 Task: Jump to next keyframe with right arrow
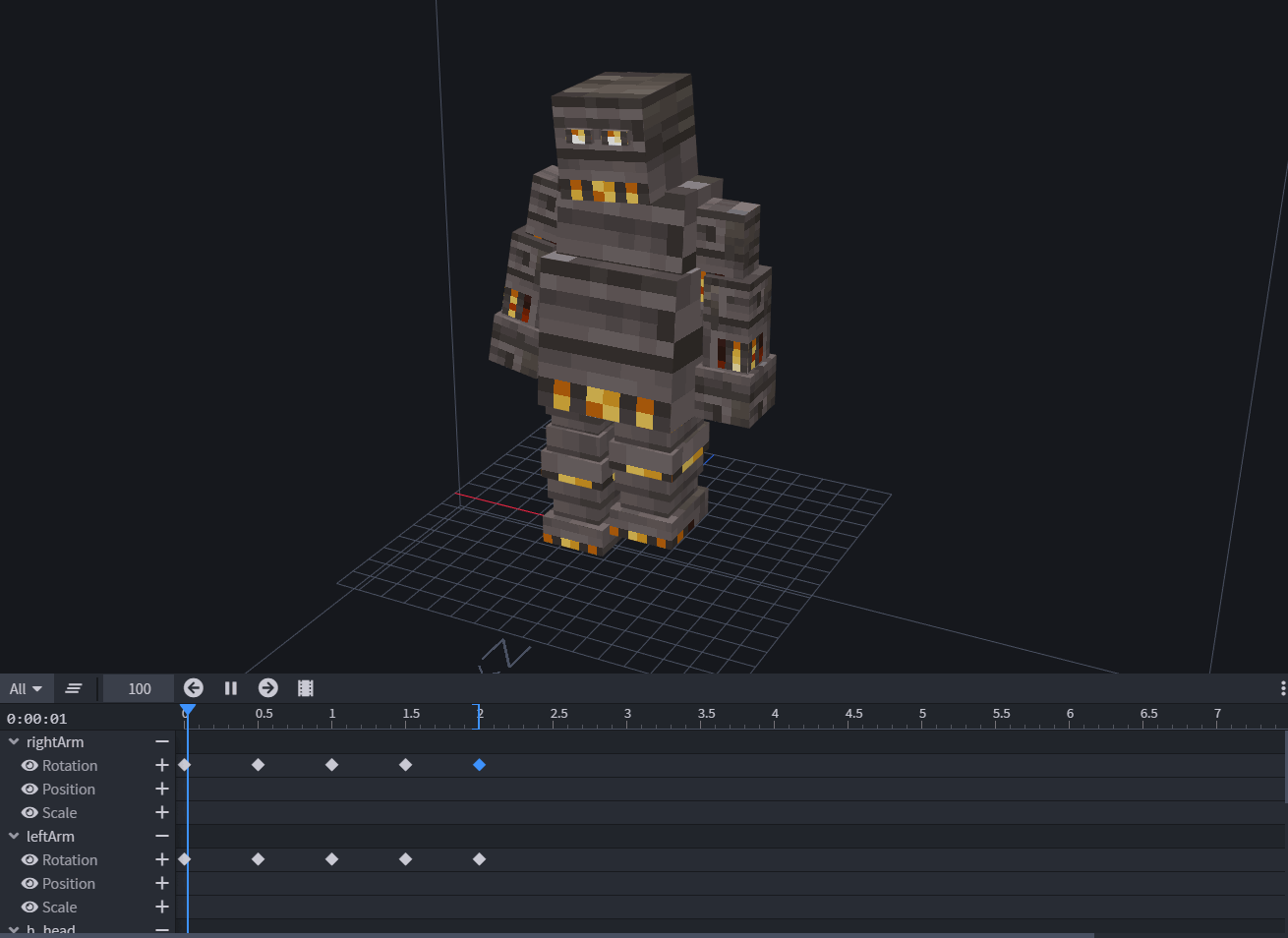[x=268, y=688]
